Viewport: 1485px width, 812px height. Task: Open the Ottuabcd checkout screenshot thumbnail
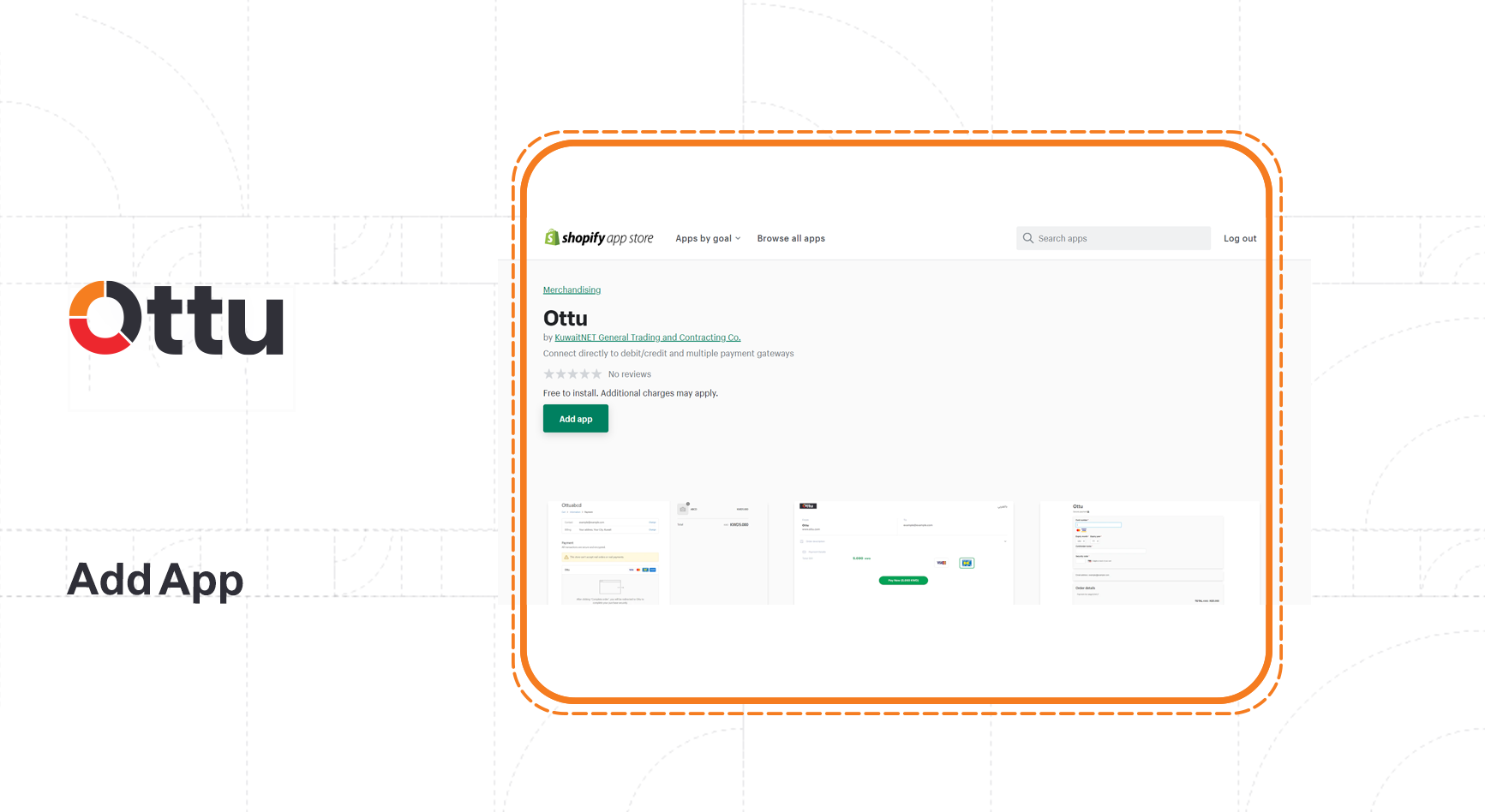pos(608,552)
